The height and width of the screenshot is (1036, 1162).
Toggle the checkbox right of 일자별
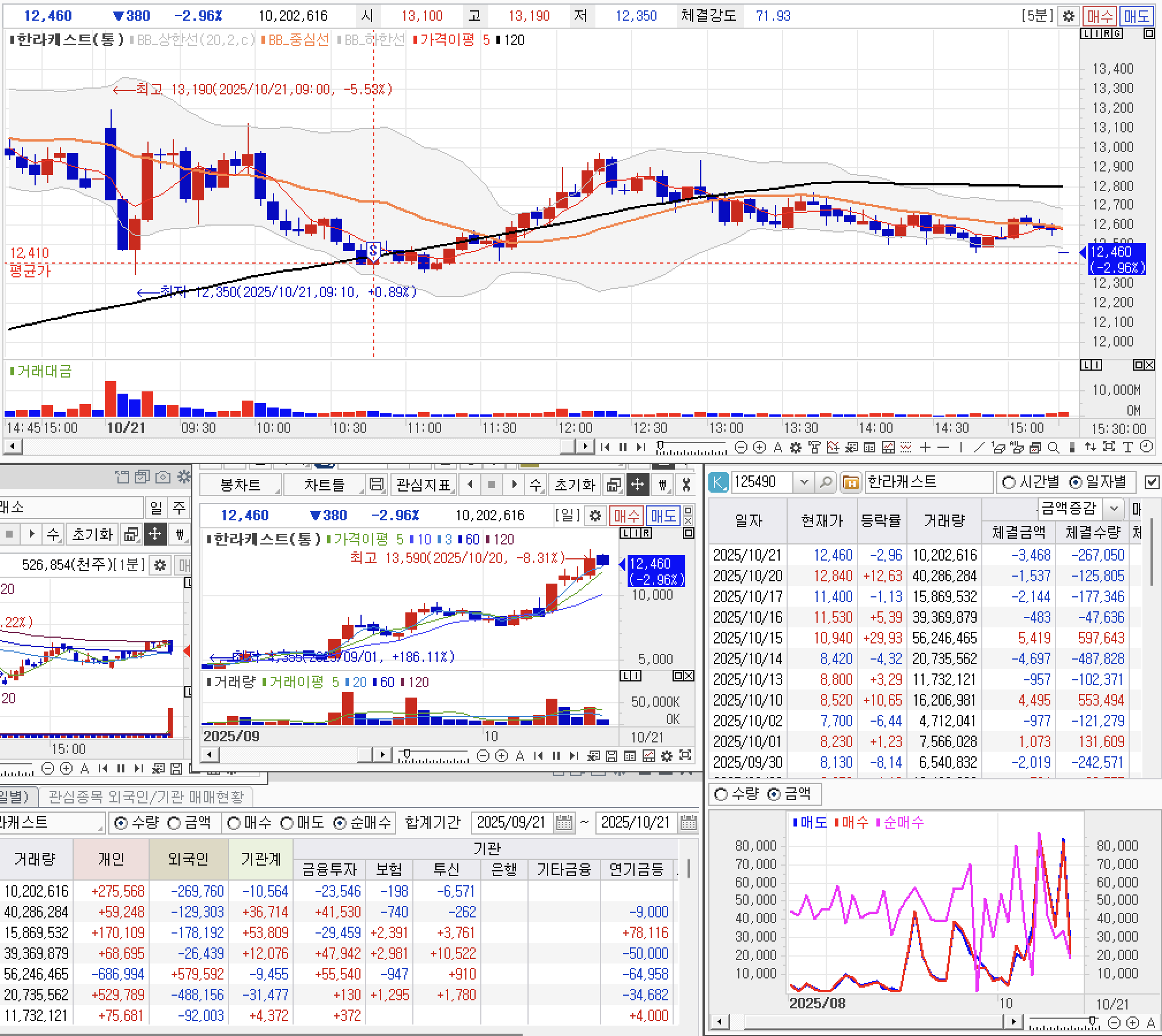coord(1152,482)
